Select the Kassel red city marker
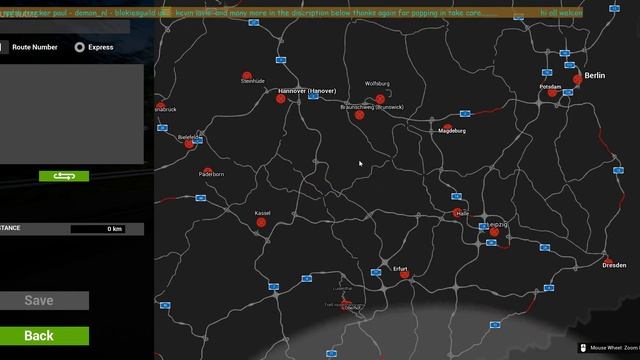 click(x=261, y=222)
